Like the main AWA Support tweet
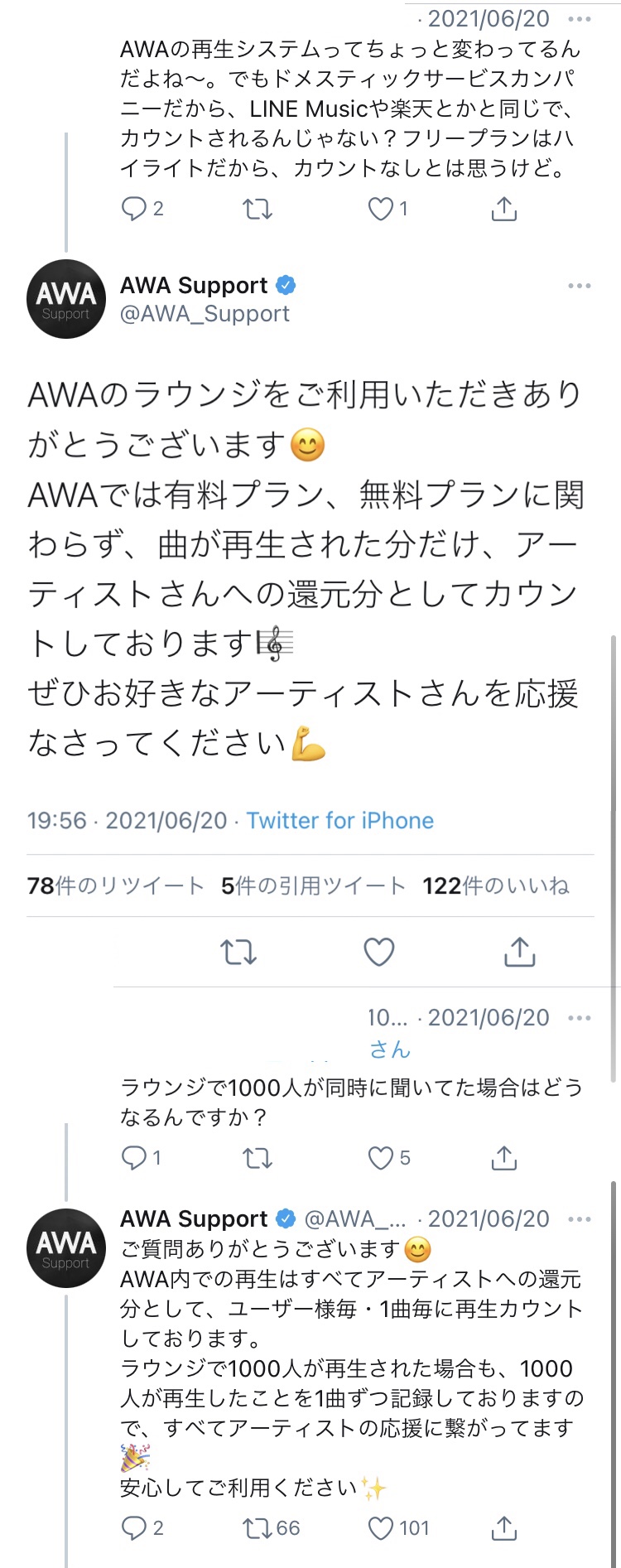 point(379,953)
